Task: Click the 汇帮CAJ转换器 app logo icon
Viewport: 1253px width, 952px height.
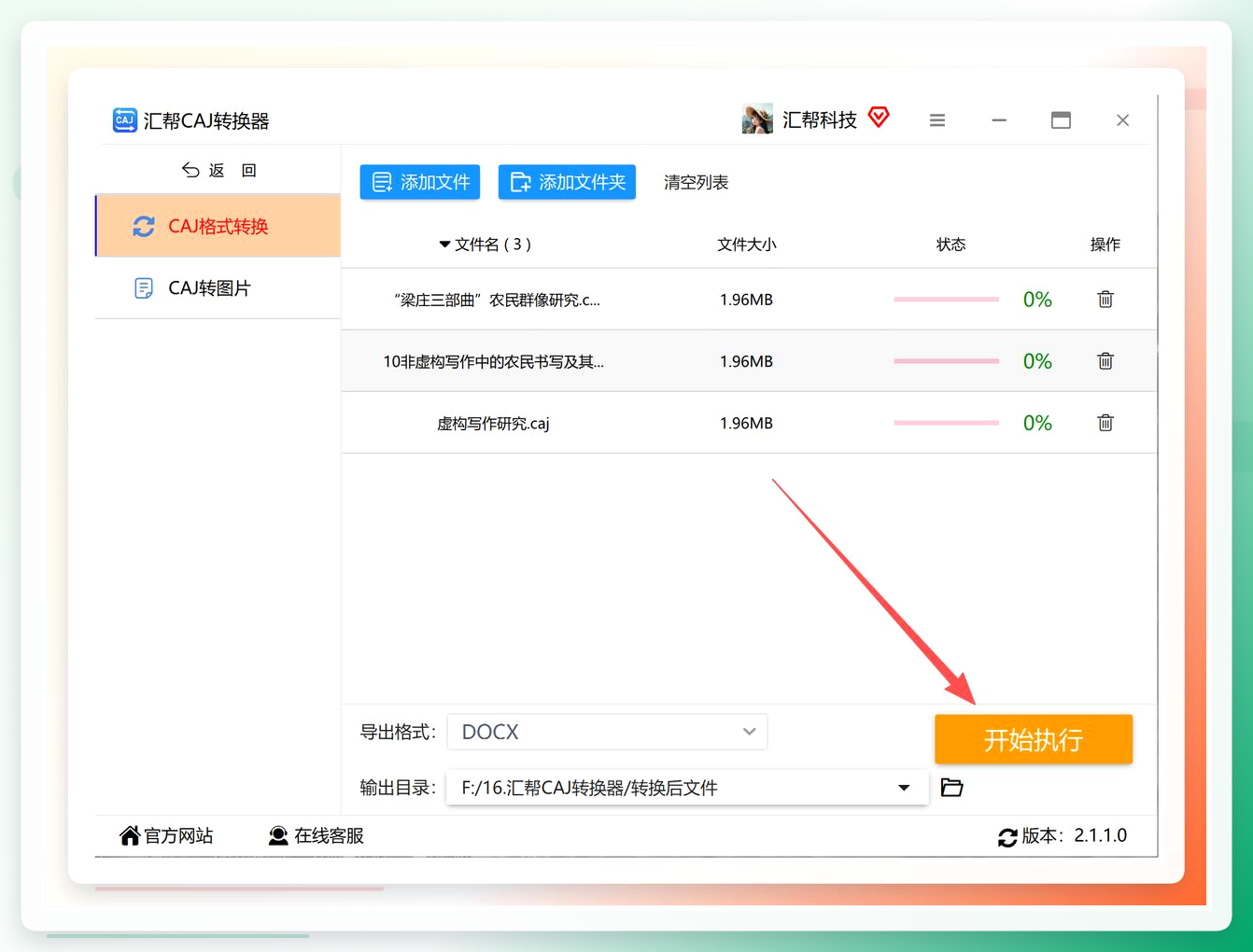Action: click(x=125, y=120)
